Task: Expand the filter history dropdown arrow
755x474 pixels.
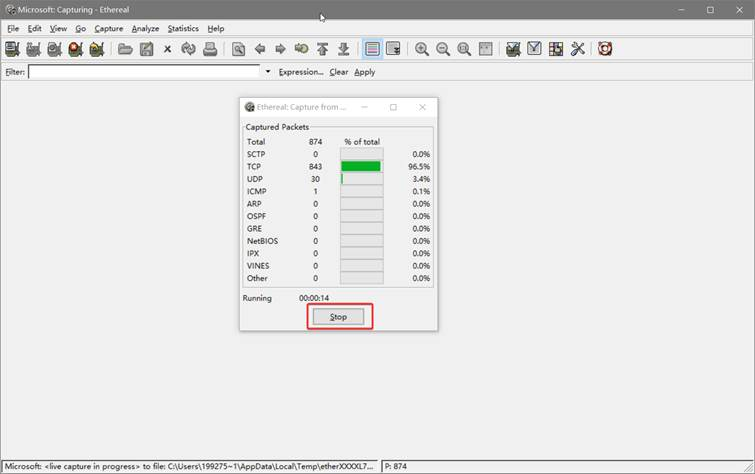Action: (268, 72)
